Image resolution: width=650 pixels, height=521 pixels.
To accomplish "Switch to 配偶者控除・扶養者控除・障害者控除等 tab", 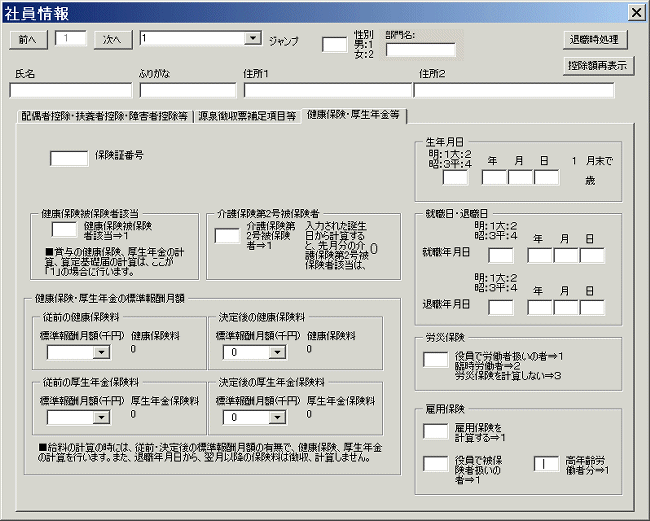I will (x=105, y=116).
